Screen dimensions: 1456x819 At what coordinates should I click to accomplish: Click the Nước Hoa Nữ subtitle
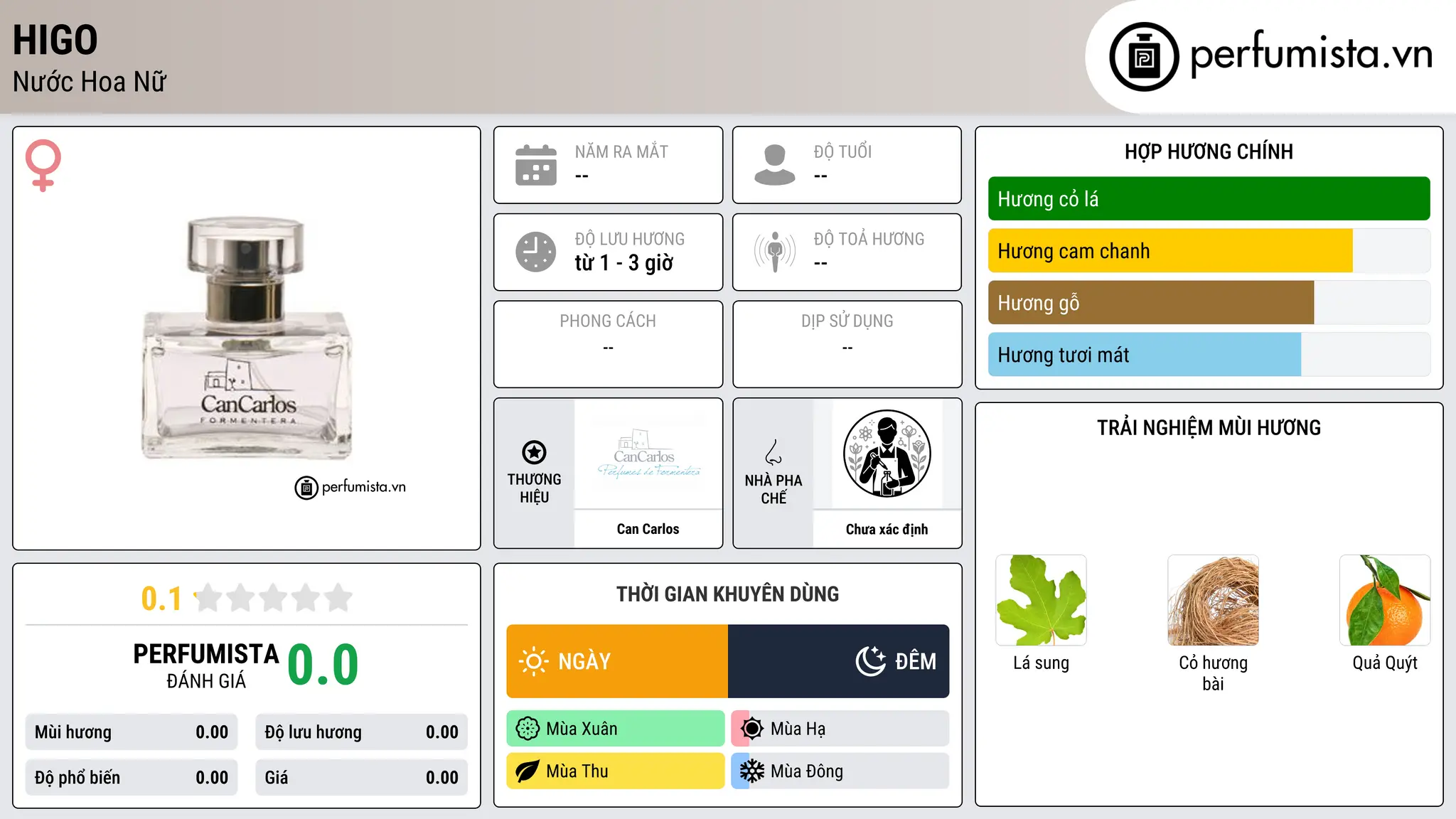point(90,82)
